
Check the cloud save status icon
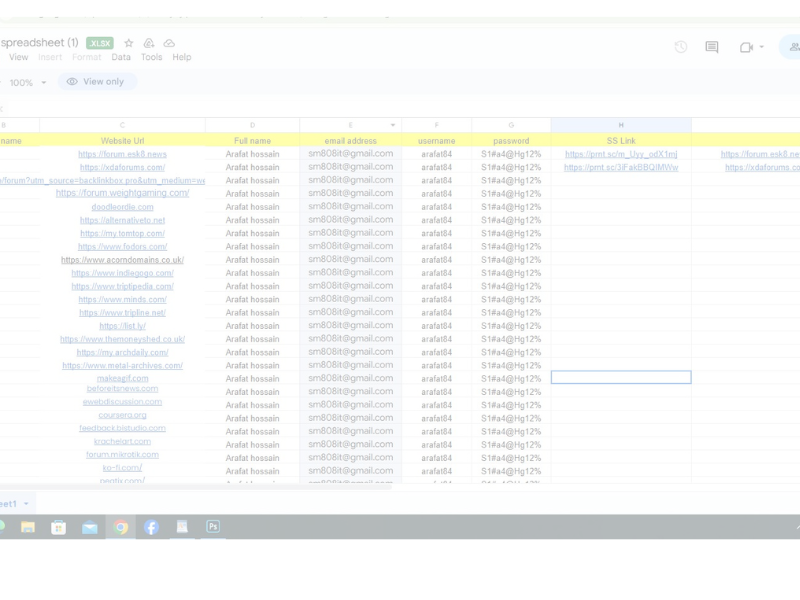click(169, 44)
